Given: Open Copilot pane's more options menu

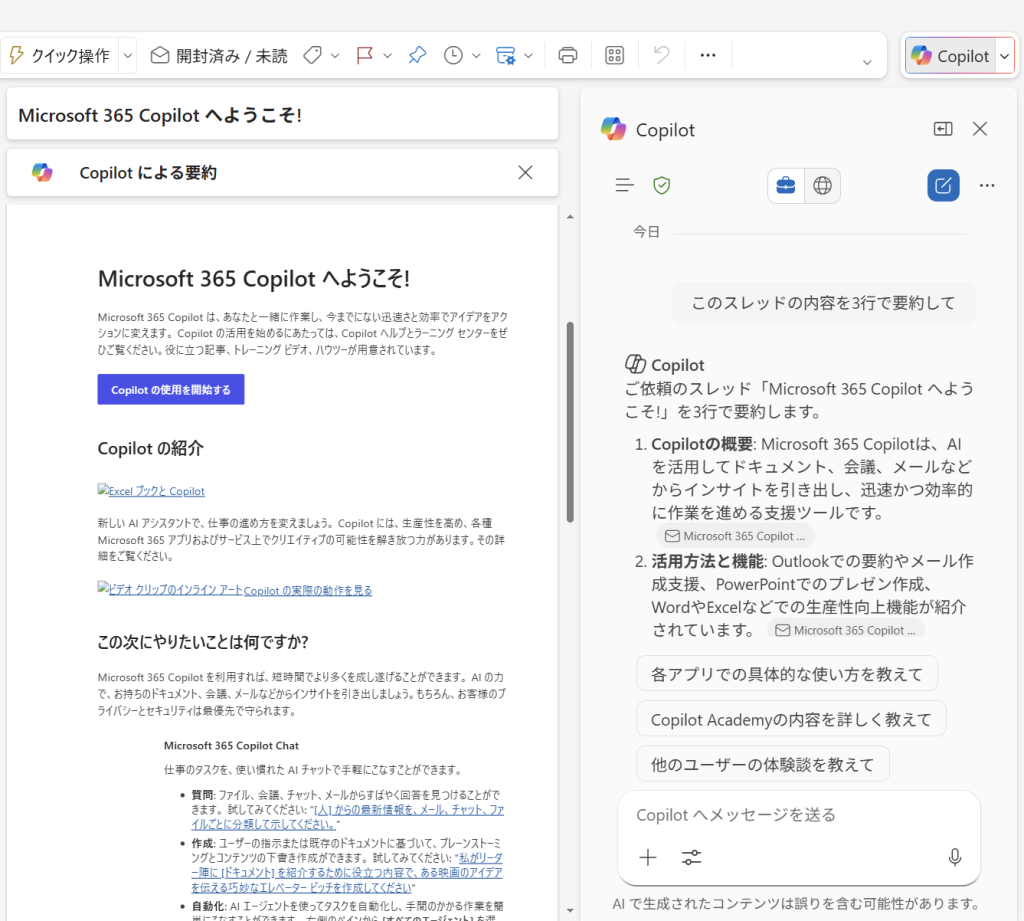Looking at the screenshot, I should [987, 185].
